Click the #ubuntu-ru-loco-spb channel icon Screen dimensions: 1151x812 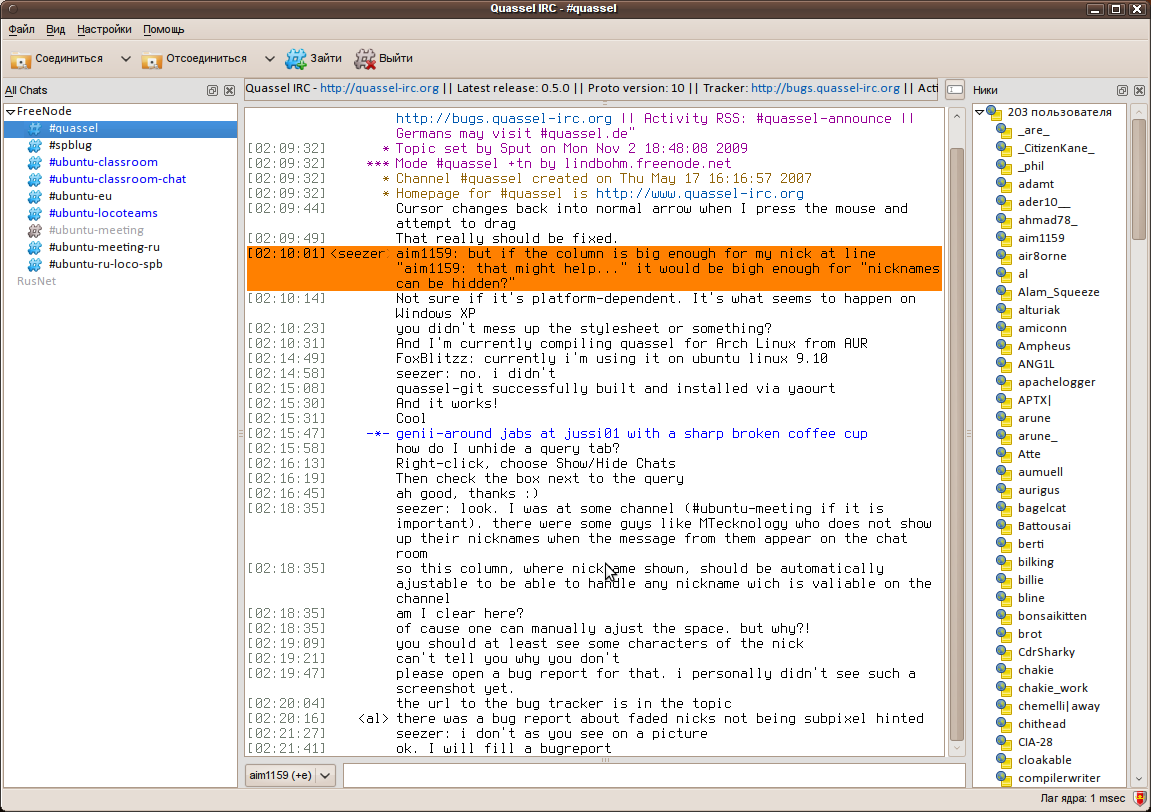(x=35, y=264)
